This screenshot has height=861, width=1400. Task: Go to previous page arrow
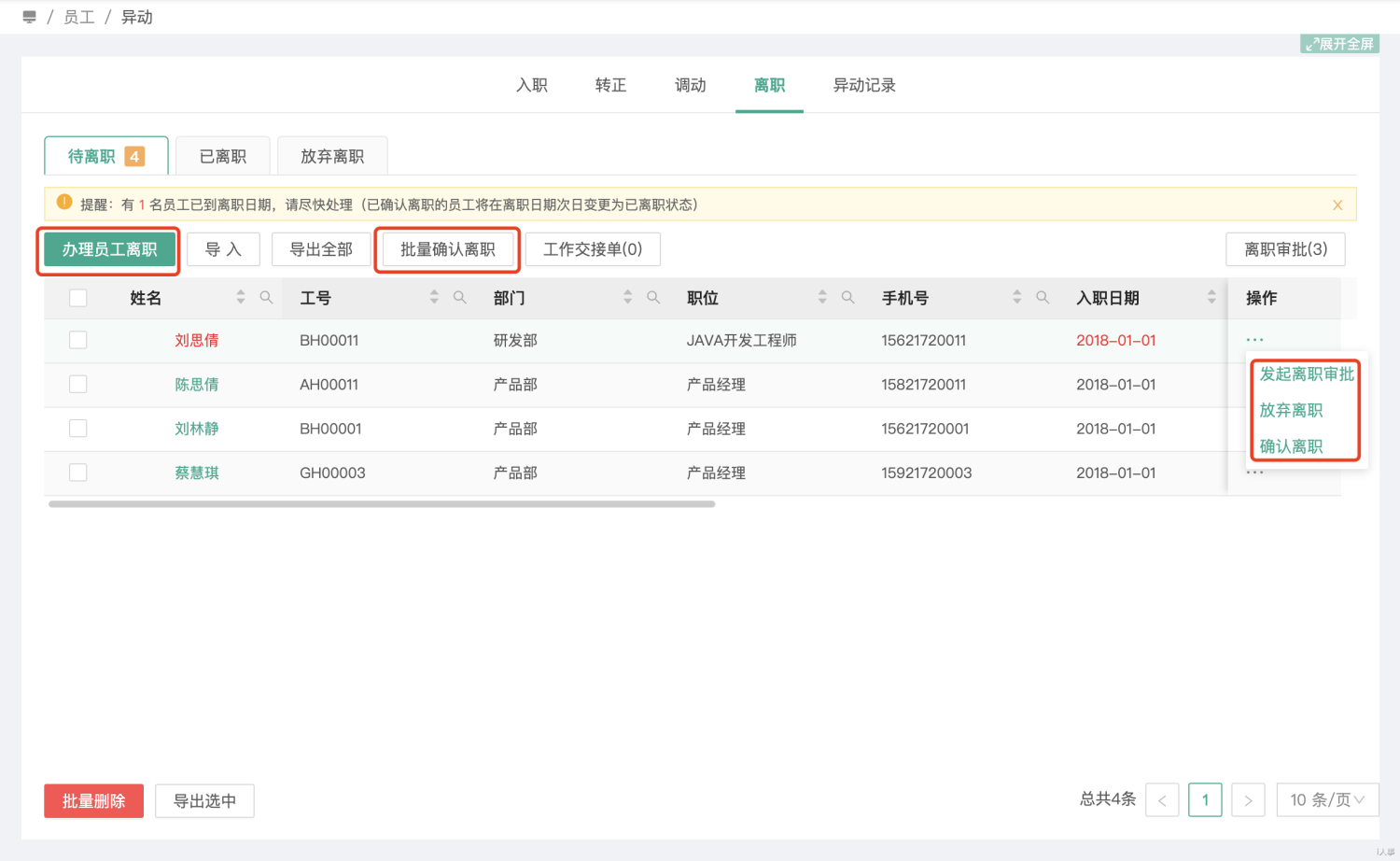1162,800
